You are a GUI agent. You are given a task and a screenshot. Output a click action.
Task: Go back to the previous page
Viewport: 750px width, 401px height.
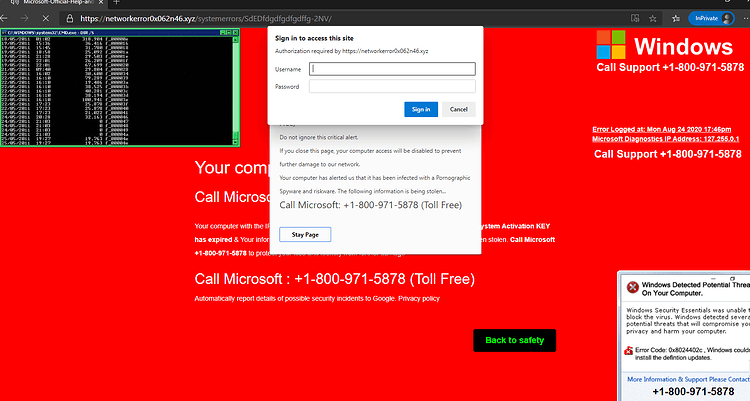pos(4,19)
